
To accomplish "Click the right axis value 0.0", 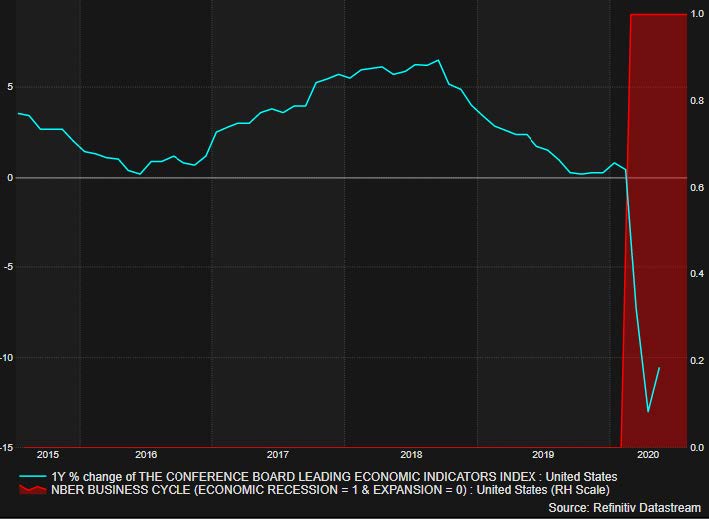I will [697, 447].
